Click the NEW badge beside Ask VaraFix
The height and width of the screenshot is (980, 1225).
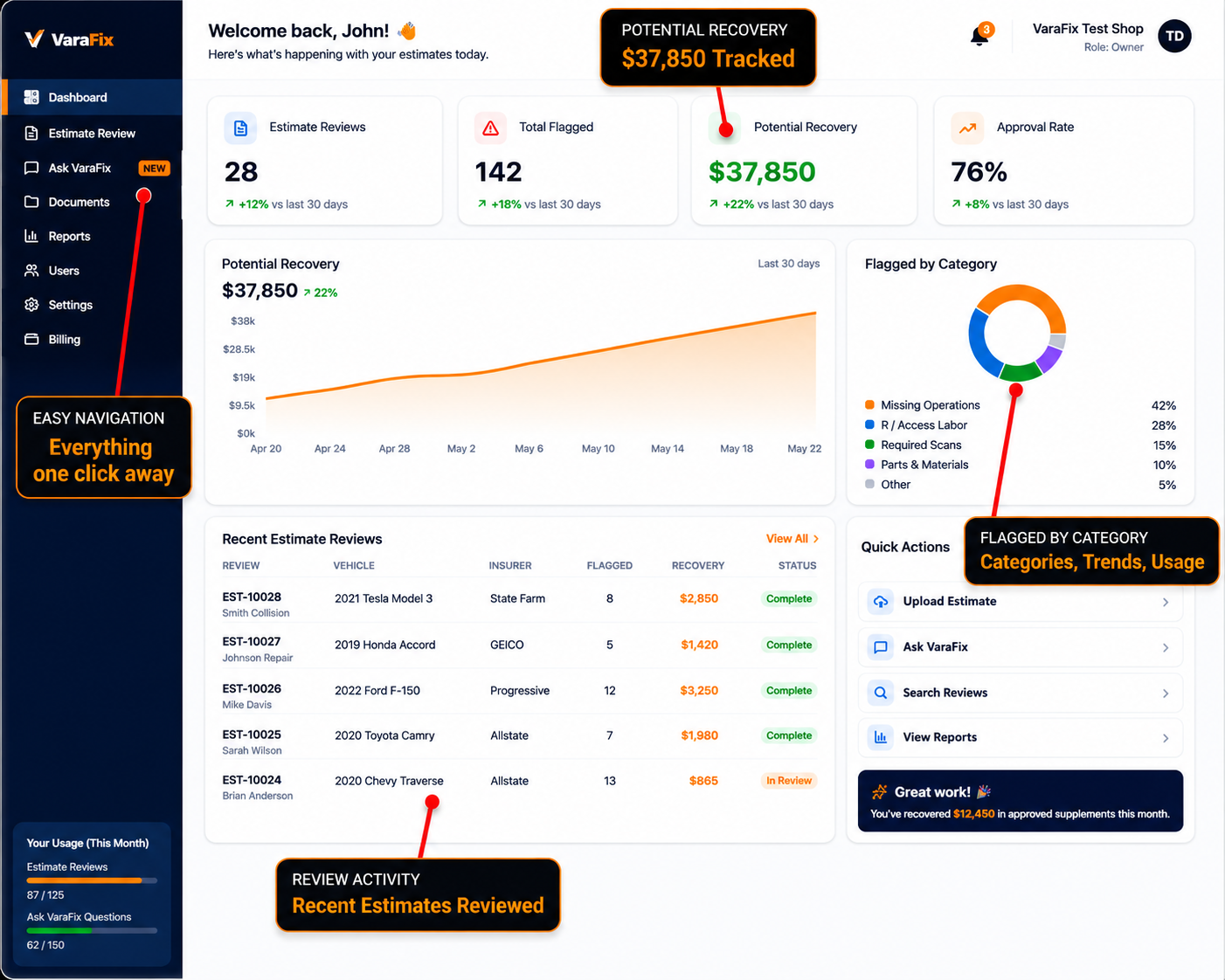pos(155,169)
